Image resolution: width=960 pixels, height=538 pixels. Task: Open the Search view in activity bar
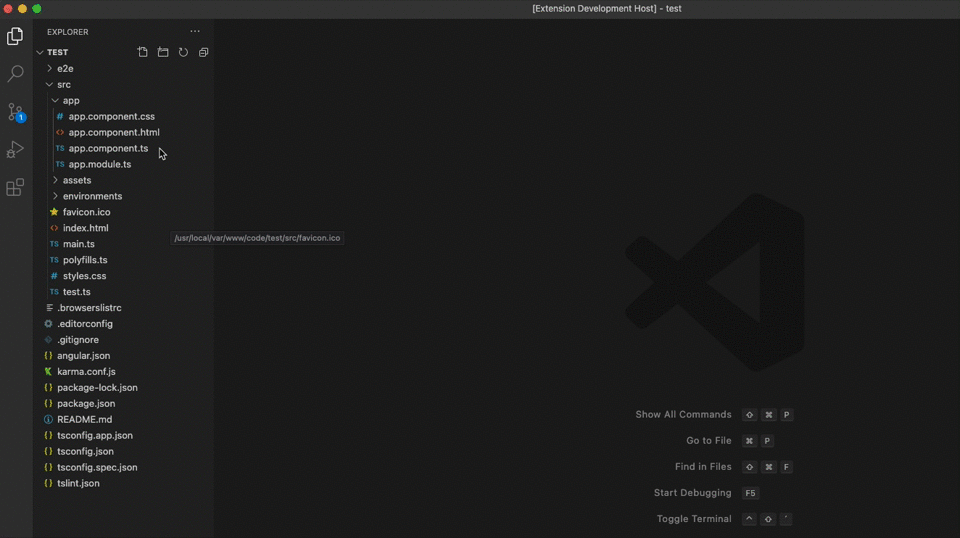[15, 73]
